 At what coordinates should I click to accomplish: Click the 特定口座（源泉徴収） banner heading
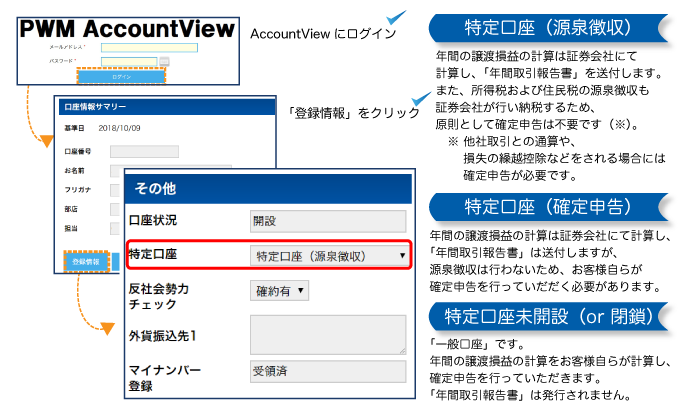tap(548, 28)
